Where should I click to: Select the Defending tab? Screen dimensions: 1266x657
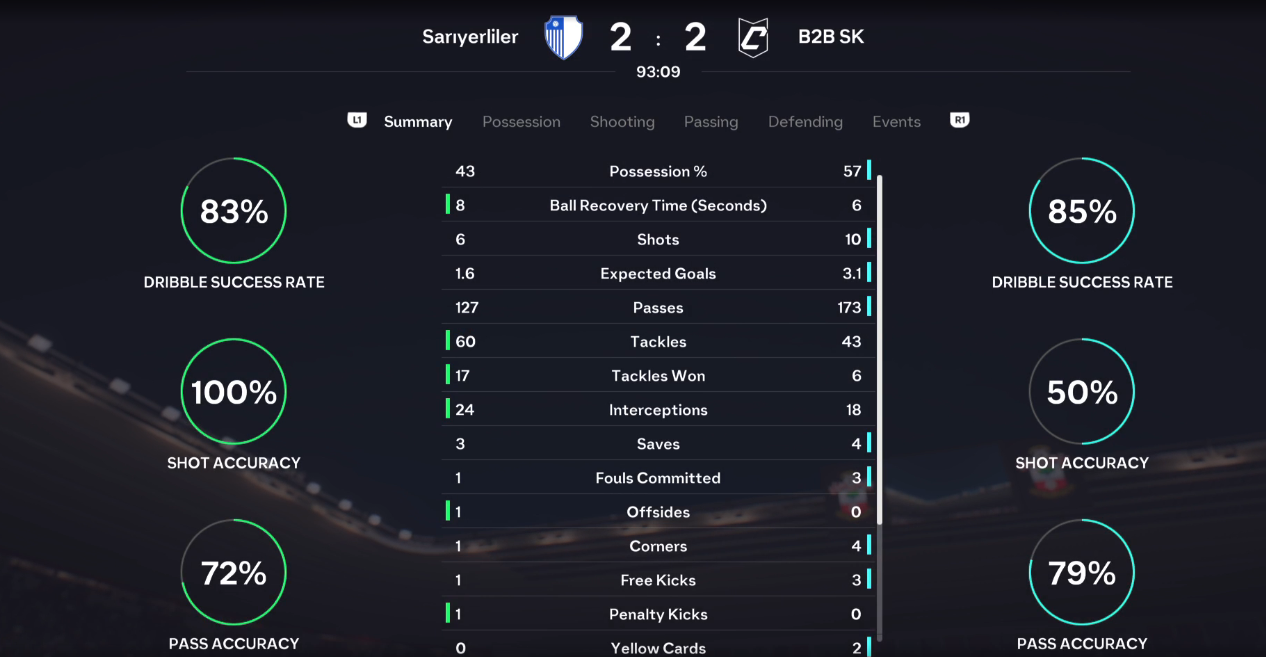coord(805,122)
